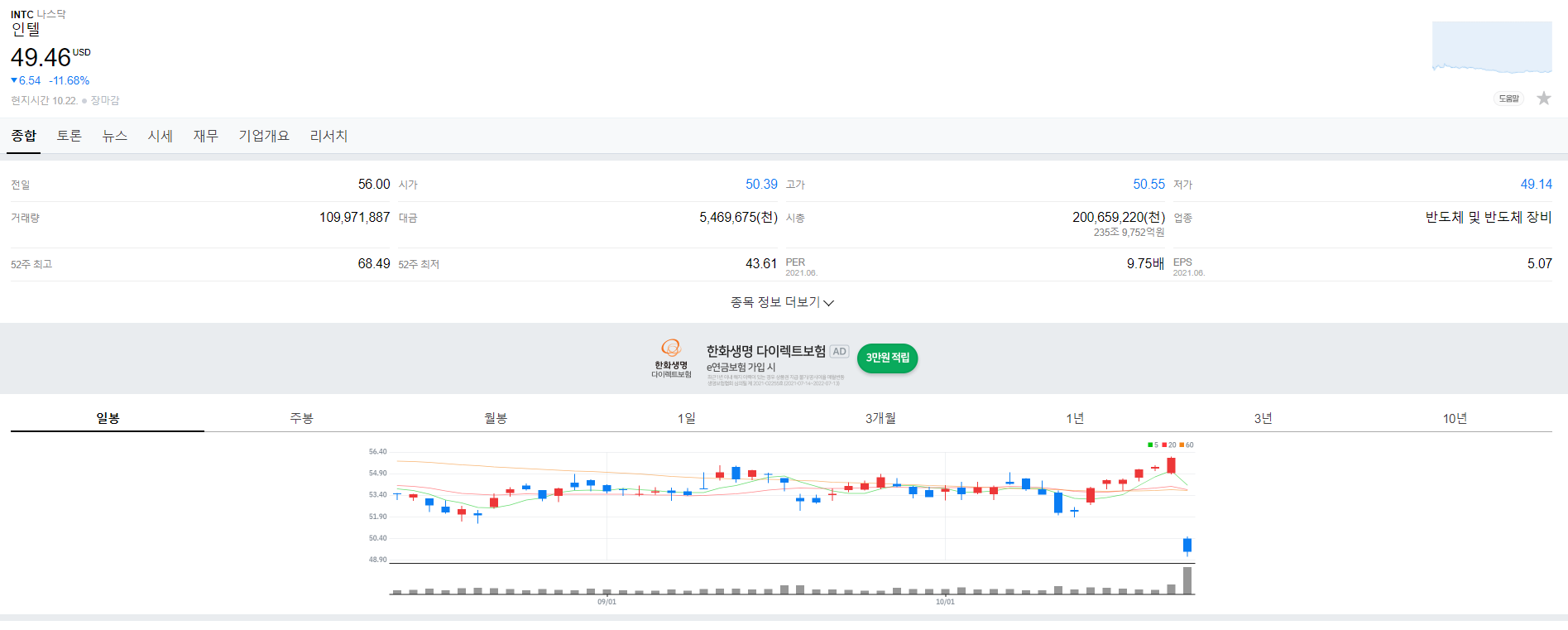The height and width of the screenshot is (630, 1568).
Task: Click the 도움말 help button
Action: click(x=1508, y=99)
